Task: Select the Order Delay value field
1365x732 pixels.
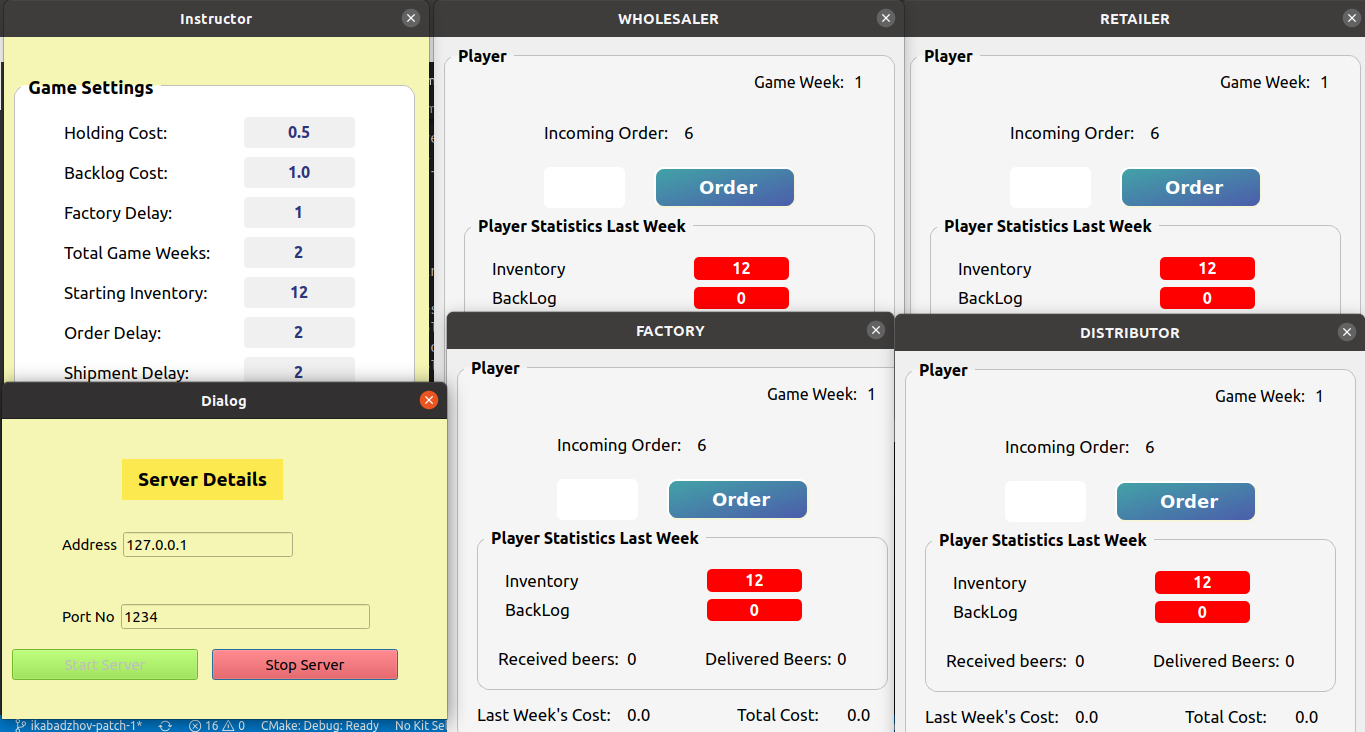Action: click(x=299, y=332)
